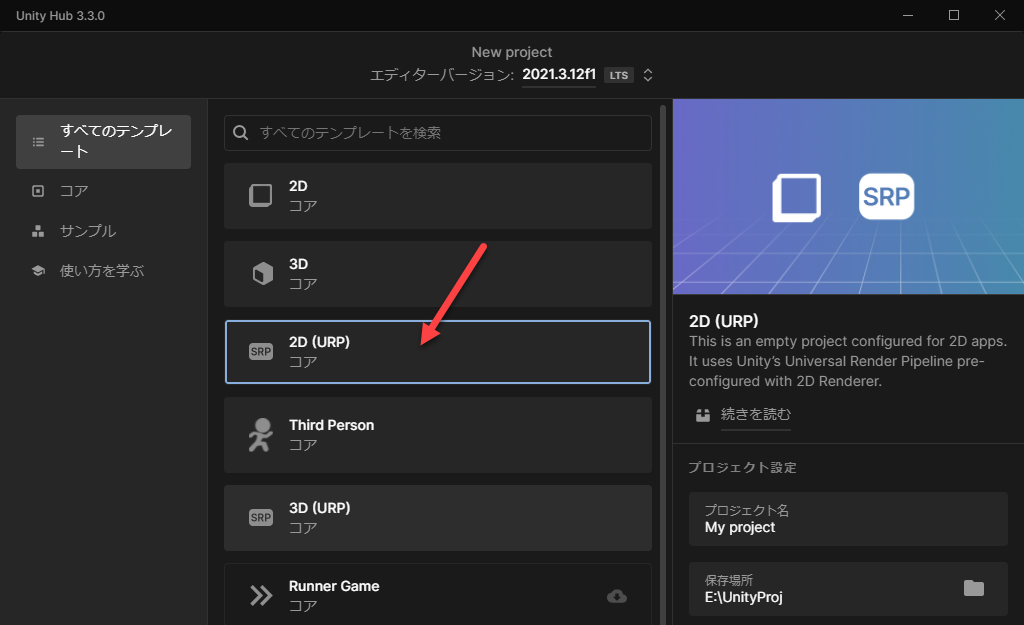Select the Third Person template
The image size is (1024, 625).
coord(438,435)
